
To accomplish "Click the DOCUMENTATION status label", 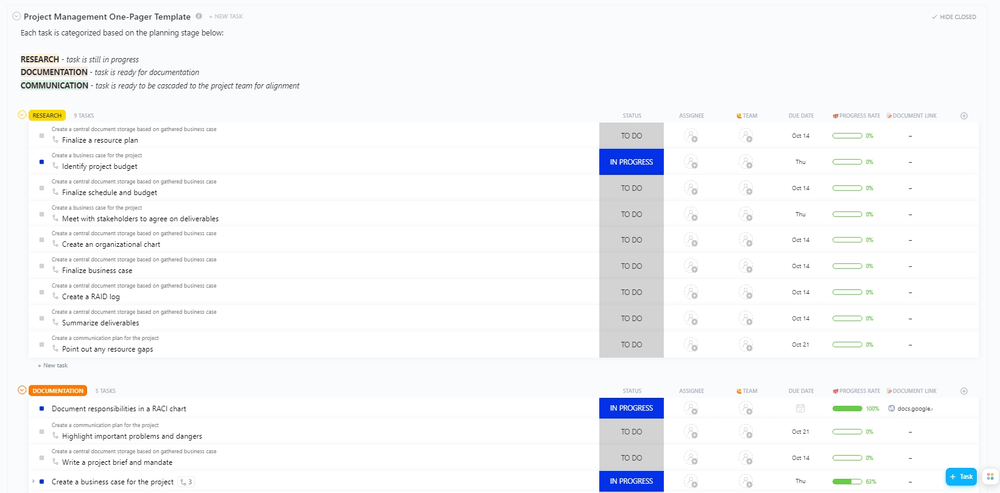I will pyautogui.click(x=58, y=390).
